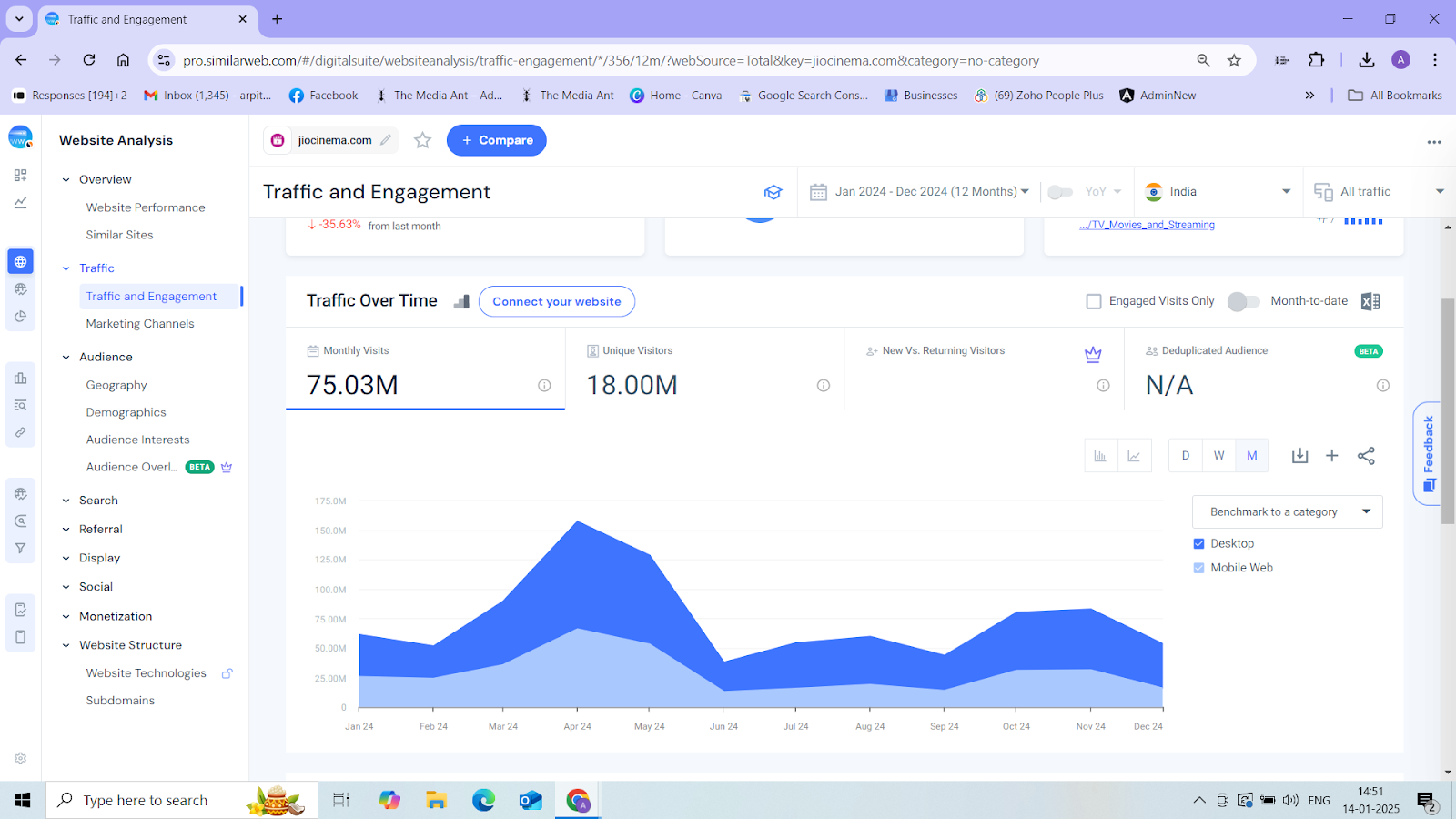Uncheck the Mobile Web series checkbox
1456x819 pixels.
[1198, 568]
